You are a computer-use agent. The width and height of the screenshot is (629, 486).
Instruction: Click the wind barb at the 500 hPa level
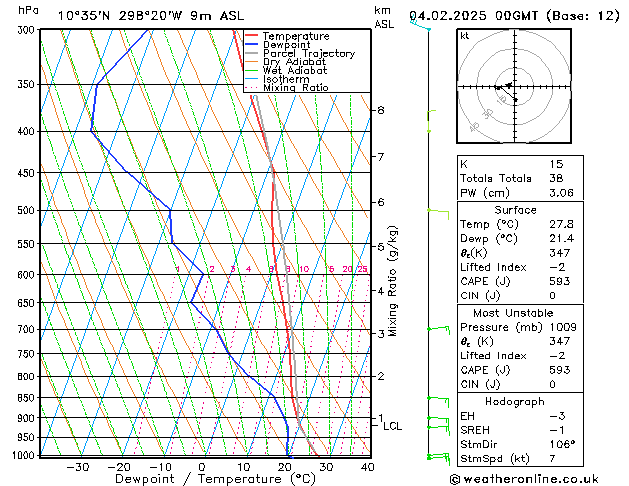tap(438, 214)
